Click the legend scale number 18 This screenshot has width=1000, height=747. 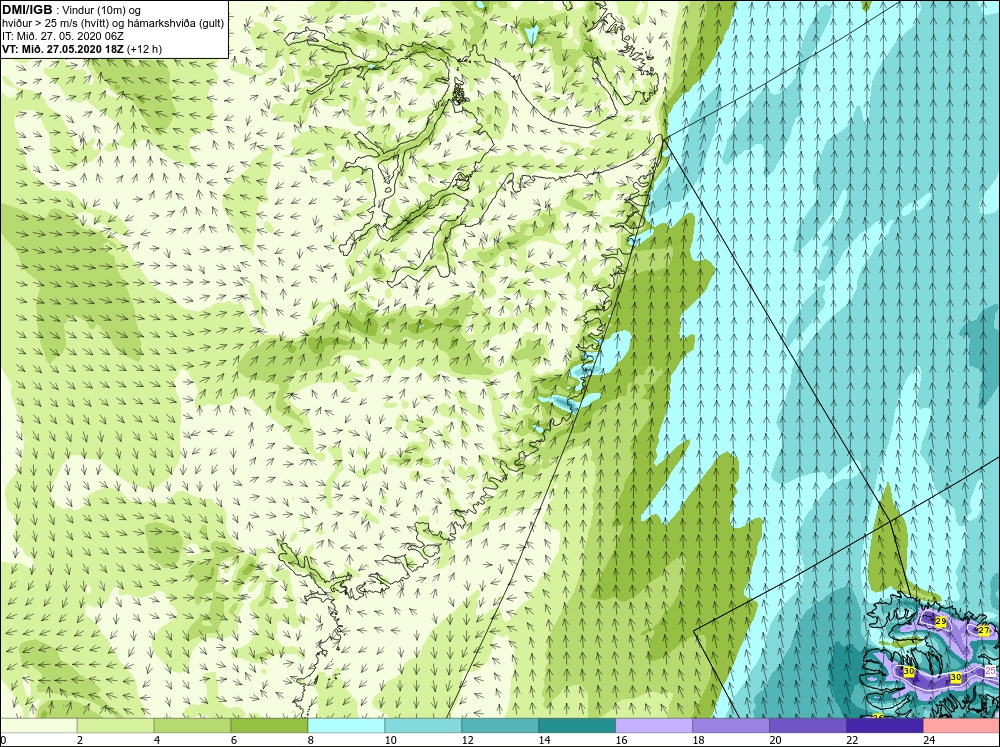(x=698, y=740)
